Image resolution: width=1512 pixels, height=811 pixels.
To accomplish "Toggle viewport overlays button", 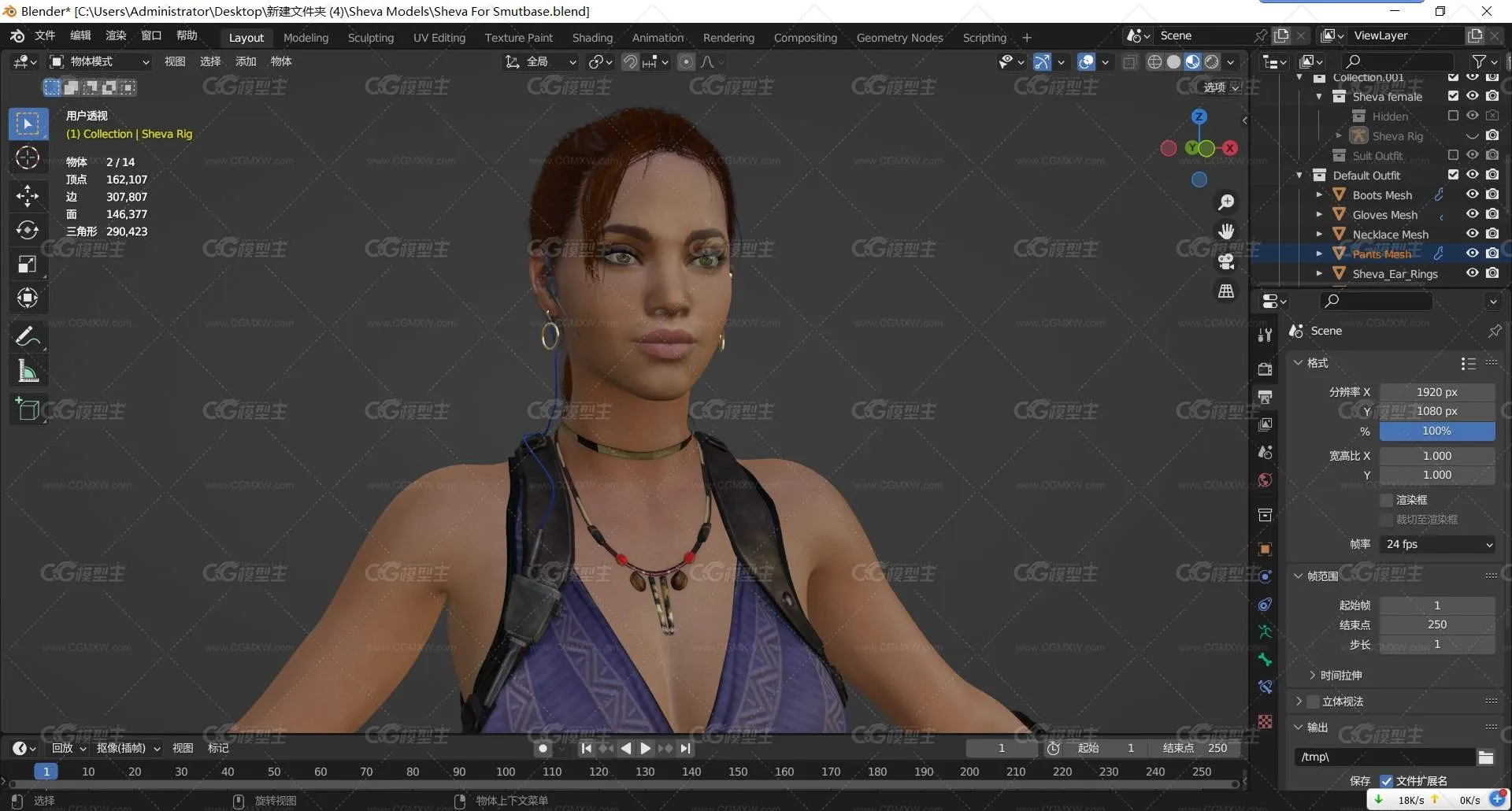I will [1086, 61].
